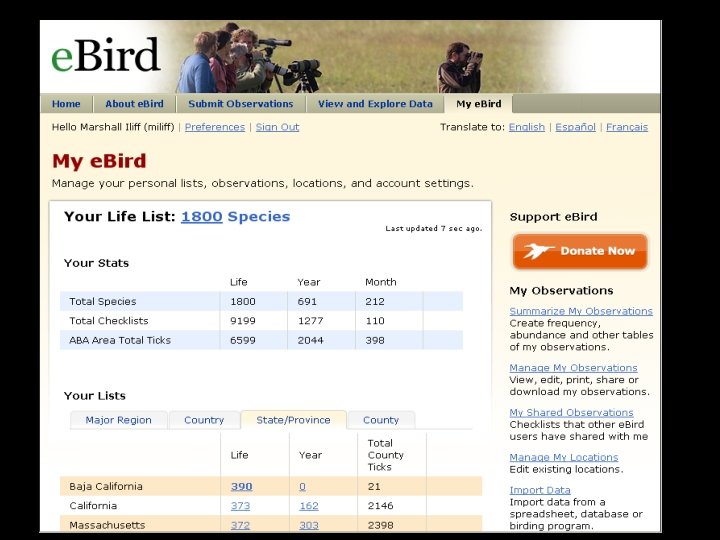Viewport: 720px width, 540px height.
Task: Click Baja California county ticks value 21
Action: [374, 486]
